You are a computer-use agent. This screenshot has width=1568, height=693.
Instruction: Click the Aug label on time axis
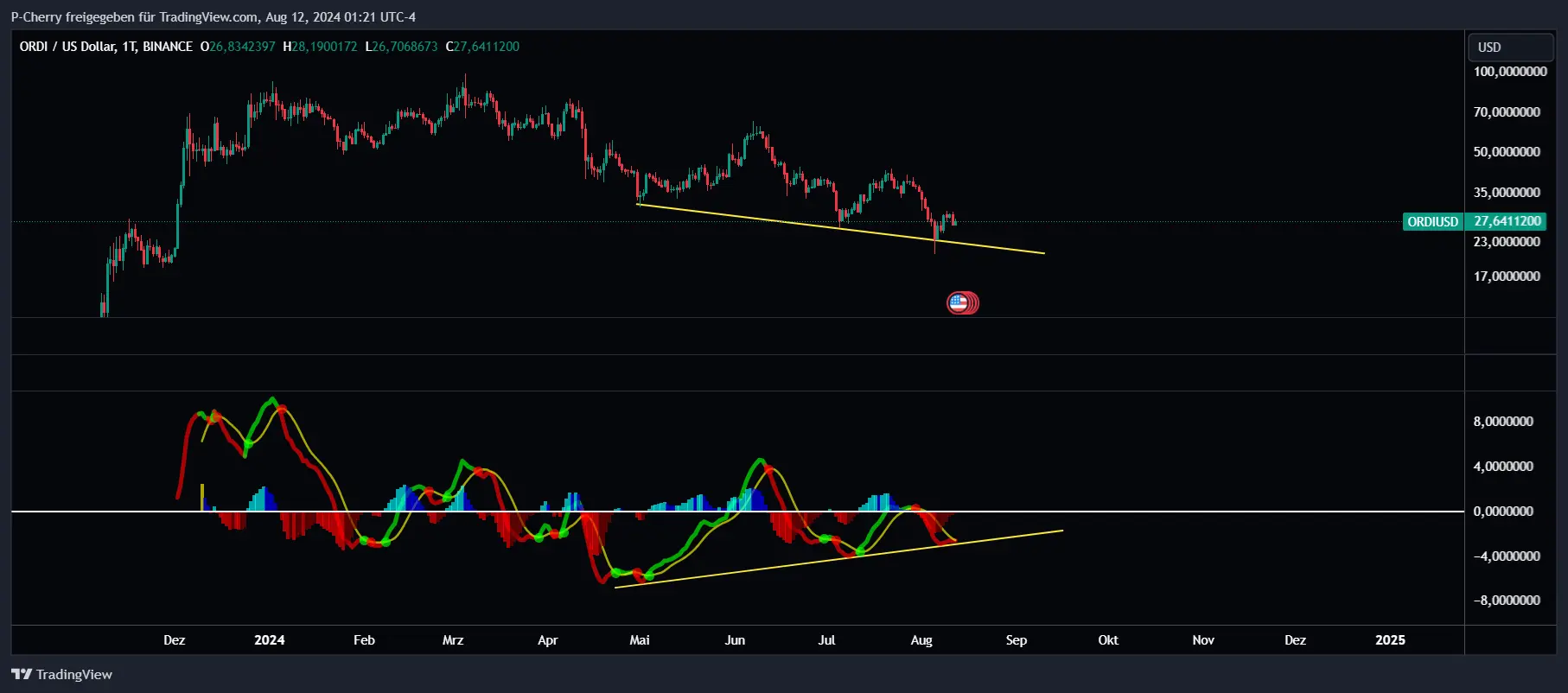click(x=921, y=640)
